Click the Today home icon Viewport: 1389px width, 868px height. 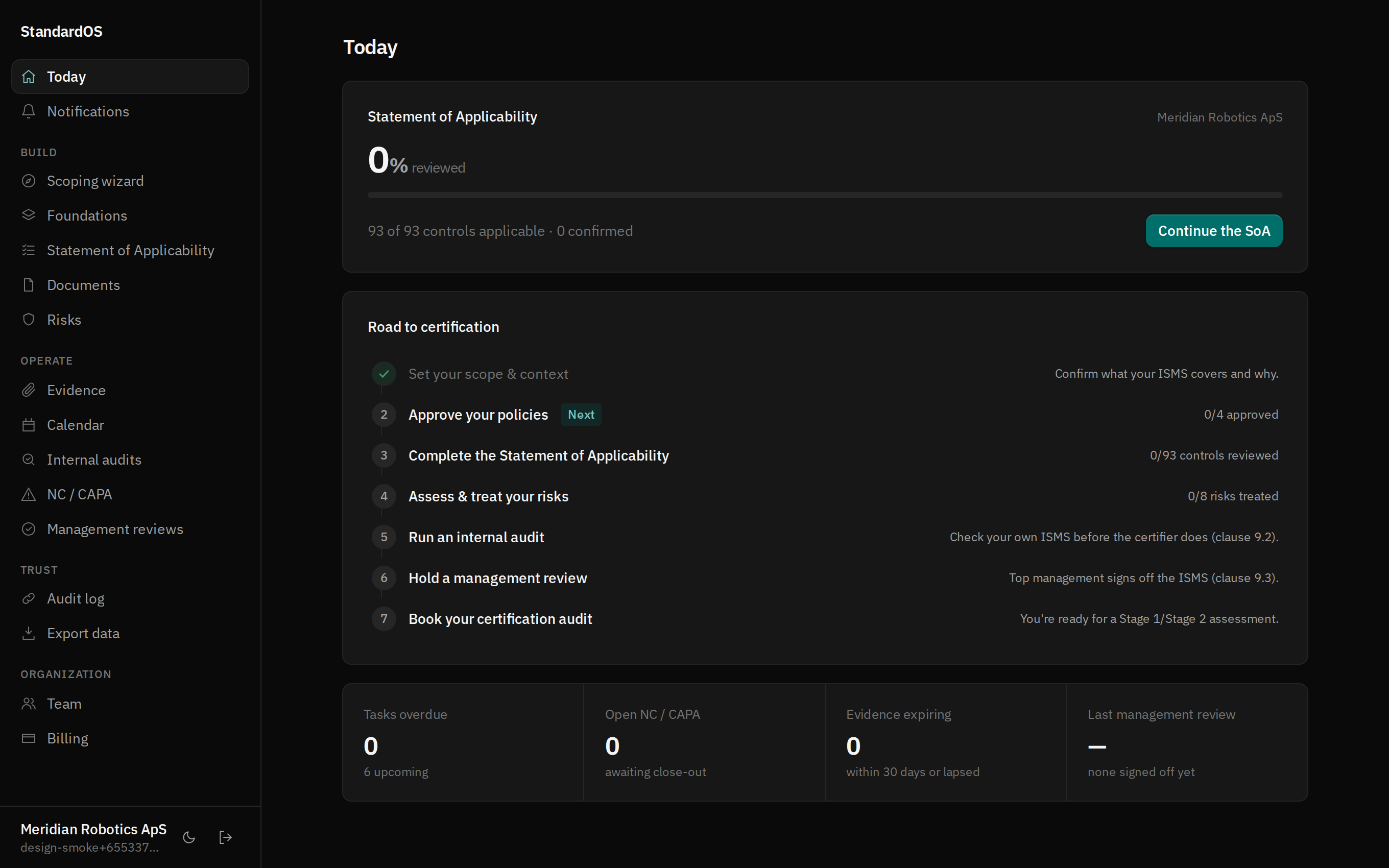(29, 77)
